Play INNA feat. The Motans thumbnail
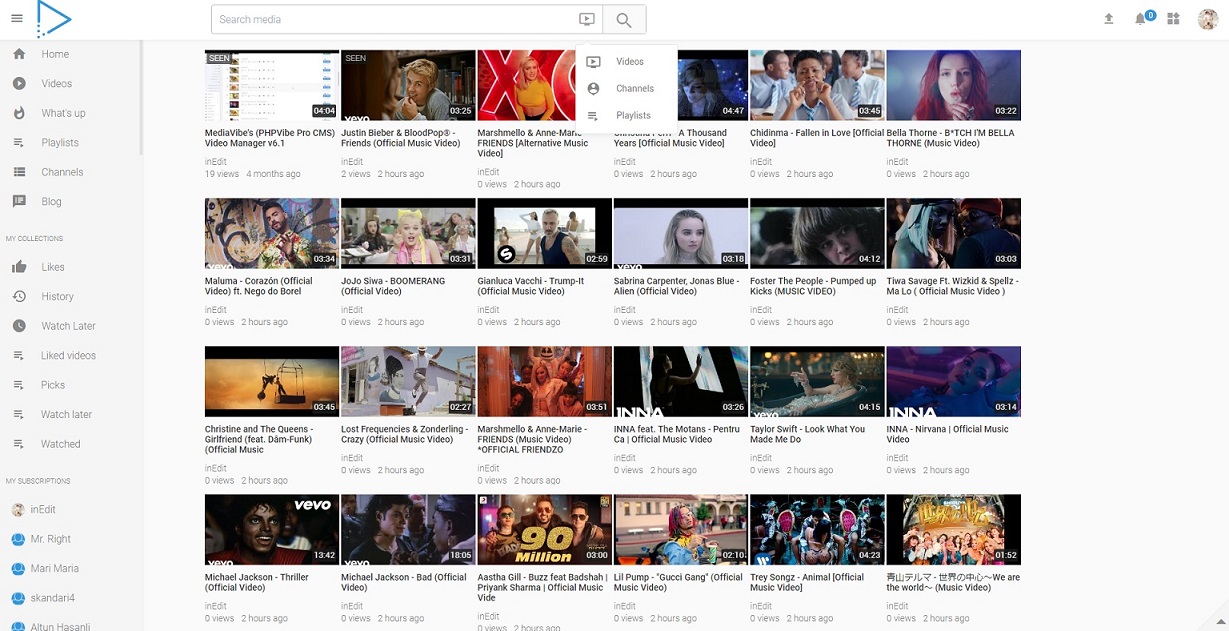Screen dimensions: 1229x631 [x=681, y=381]
